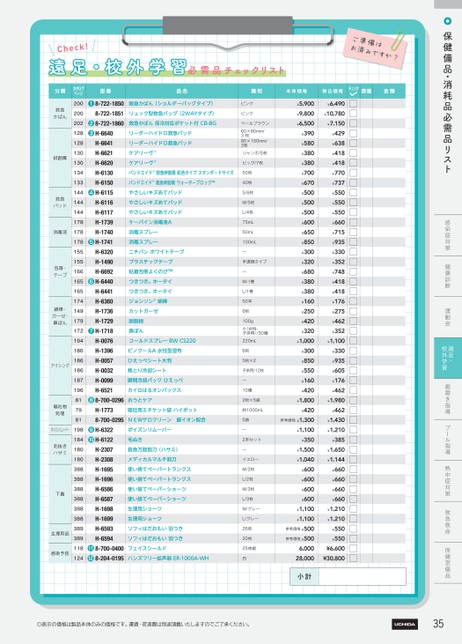This screenshot has width=462, height=644.
Task: Click the 必需品チェックリスト pink subtitle
Action: (x=236, y=70)
